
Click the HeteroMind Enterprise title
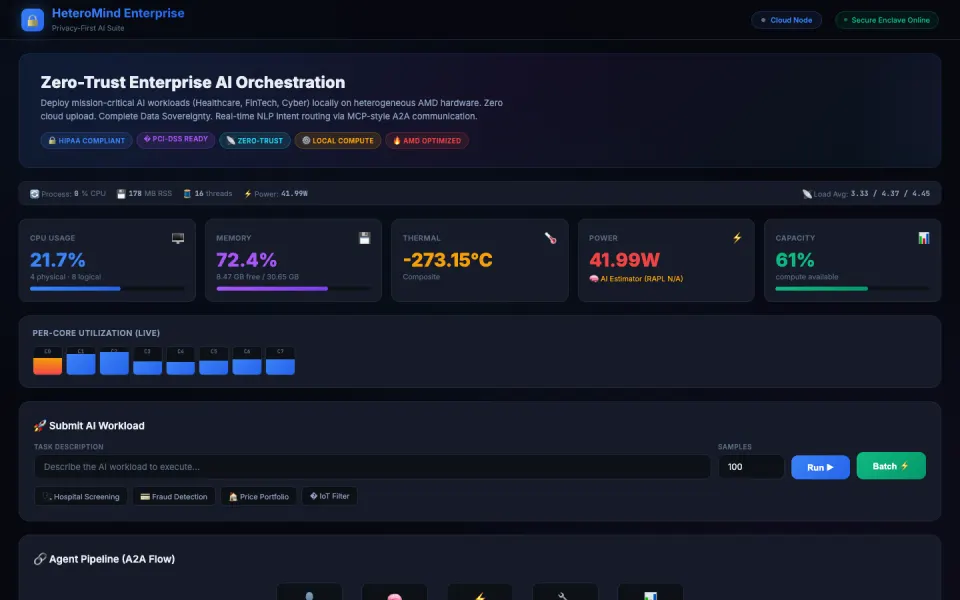point(118,13)
